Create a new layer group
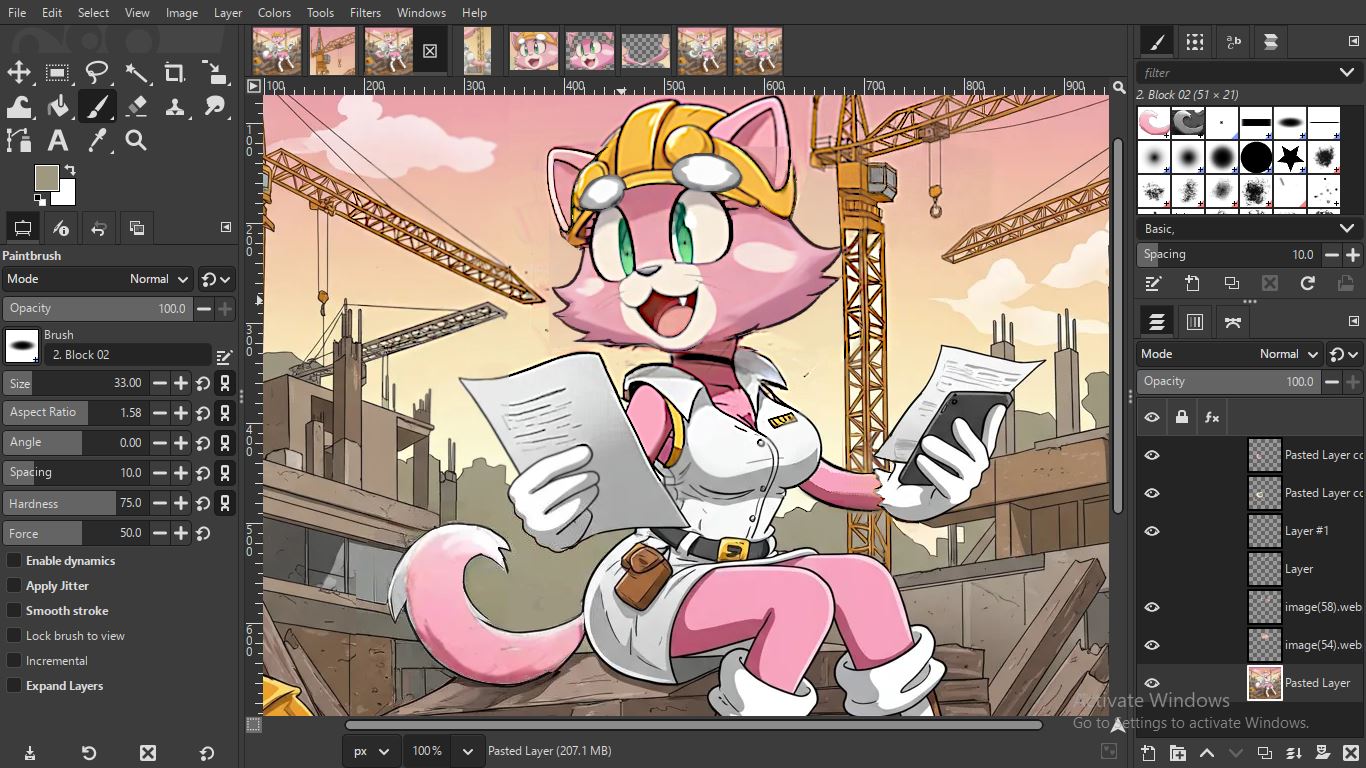Image resolution: width=1366 pixels, height=768 pixels. [1177, 753]
